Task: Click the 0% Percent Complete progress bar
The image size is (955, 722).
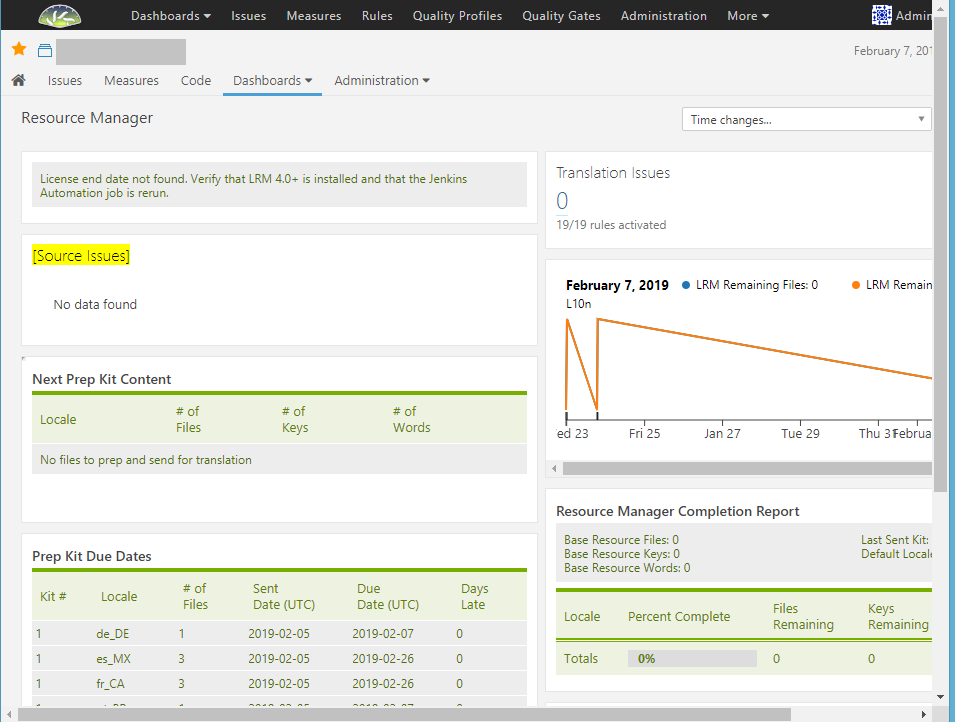Action: (x=691, y=659)
